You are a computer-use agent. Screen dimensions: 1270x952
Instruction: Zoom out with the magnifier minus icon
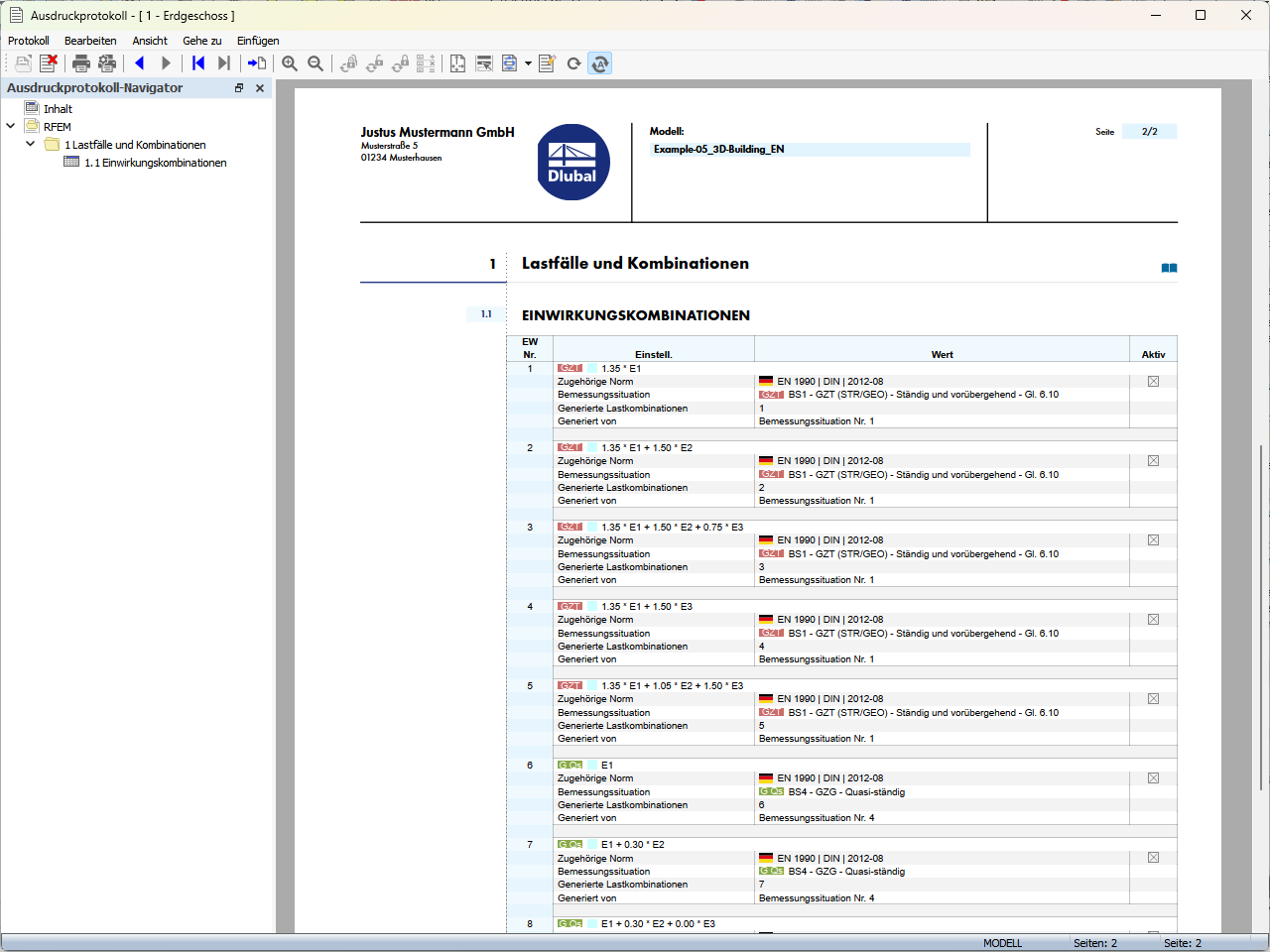click(316, 63)
